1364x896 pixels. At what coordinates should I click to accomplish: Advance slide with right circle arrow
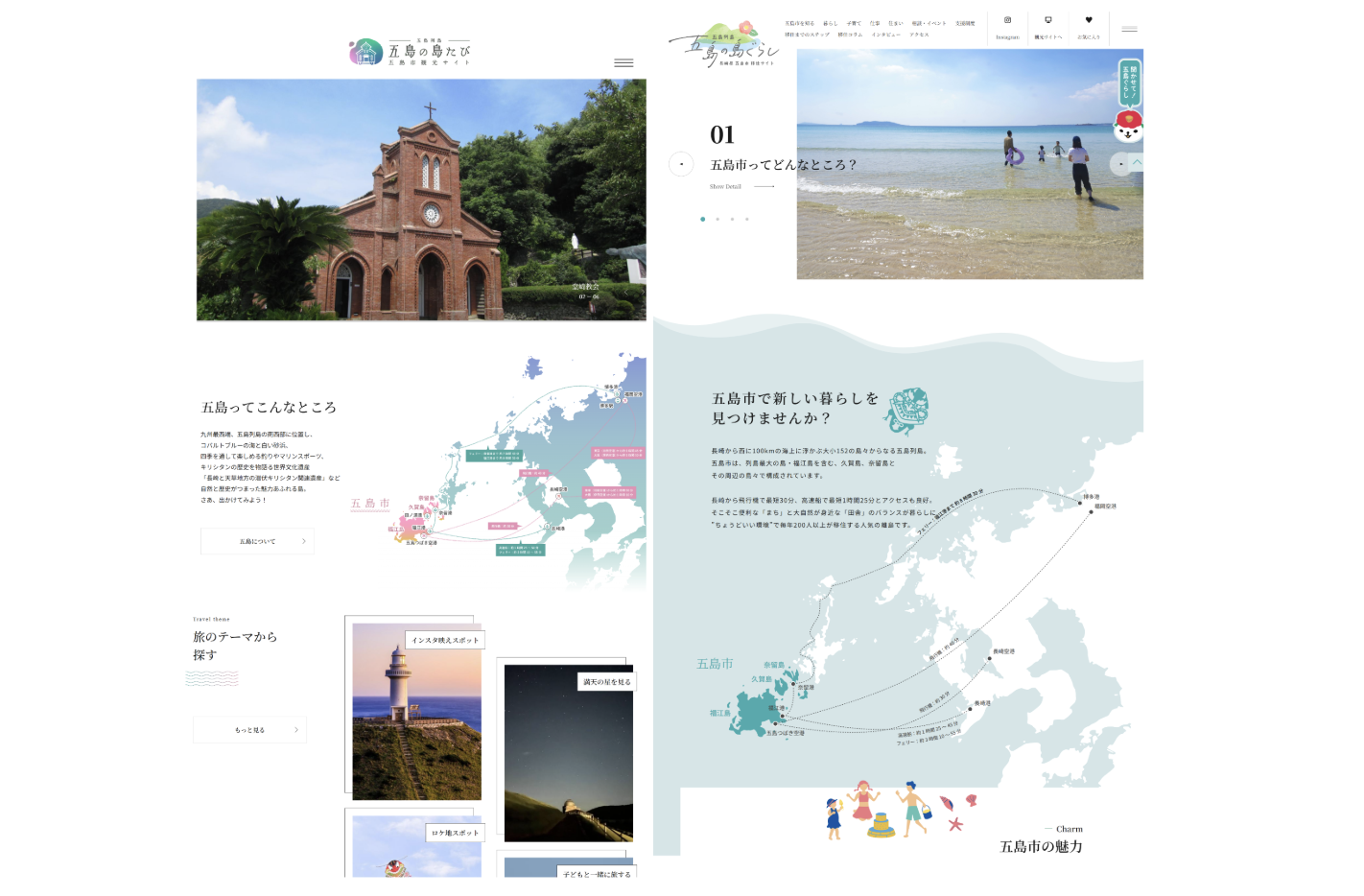pyautogui.click(x=1120, y=164)
